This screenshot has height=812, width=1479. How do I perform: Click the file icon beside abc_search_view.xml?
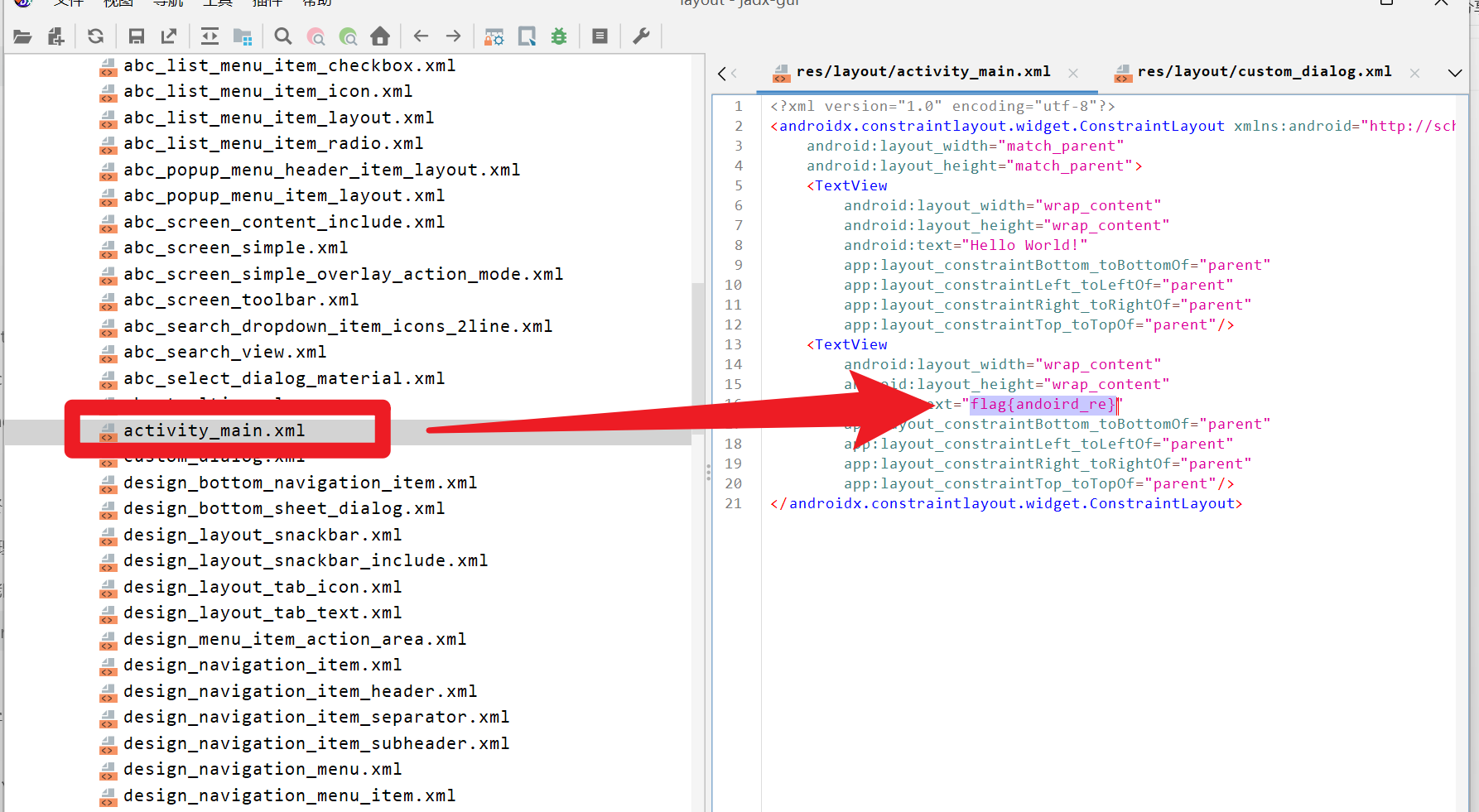click(x=108, y=353)
